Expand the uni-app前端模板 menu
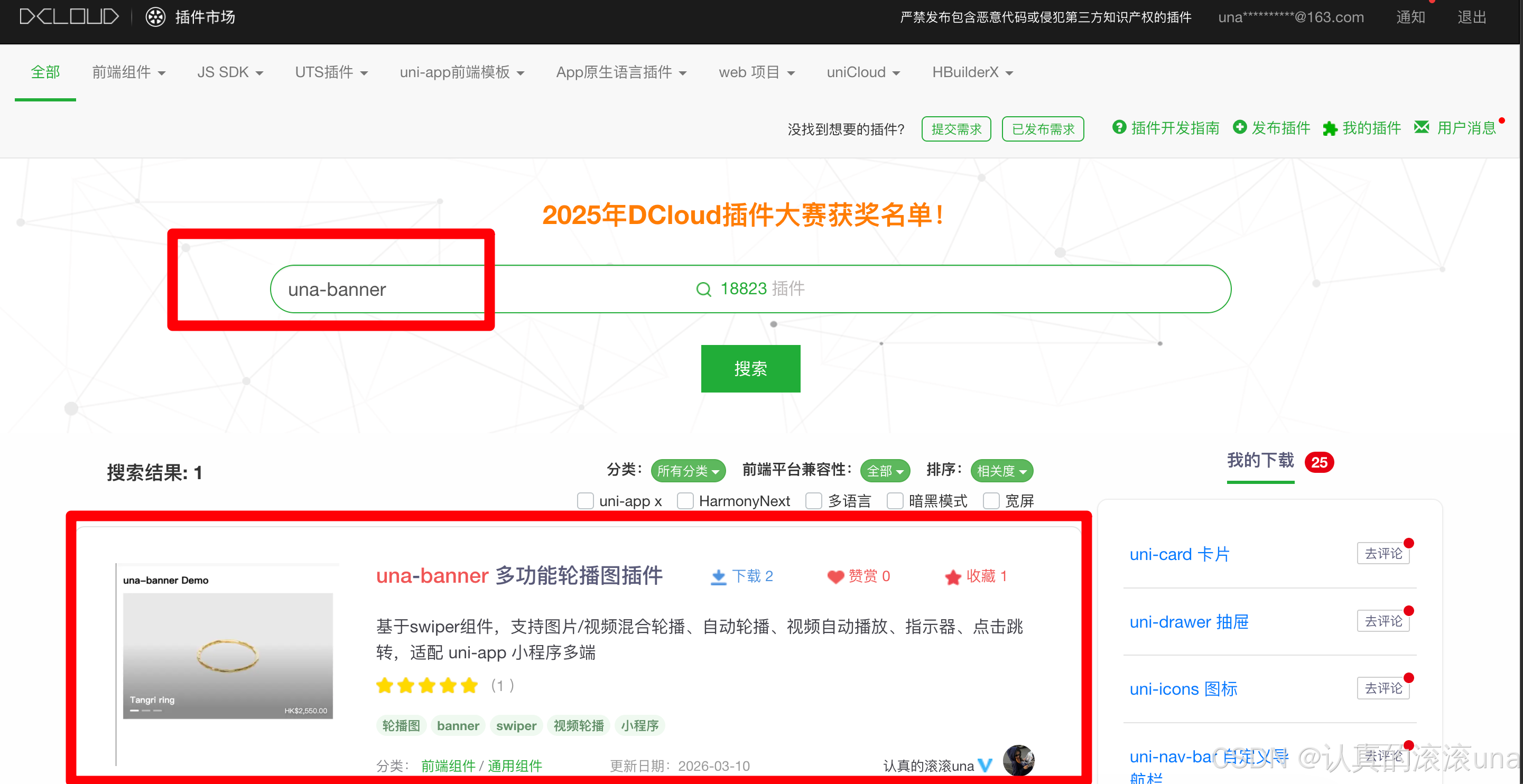The height and width of the screenshot is (784, 1523). 462,72
